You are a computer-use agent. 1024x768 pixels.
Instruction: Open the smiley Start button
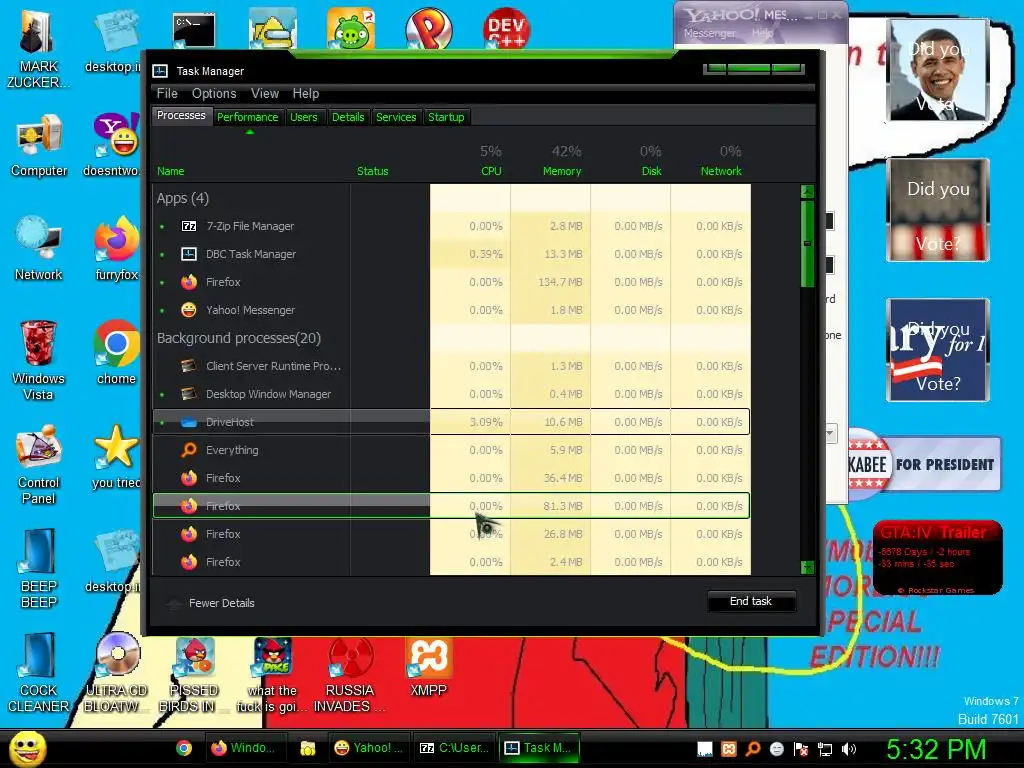point(28,748)
